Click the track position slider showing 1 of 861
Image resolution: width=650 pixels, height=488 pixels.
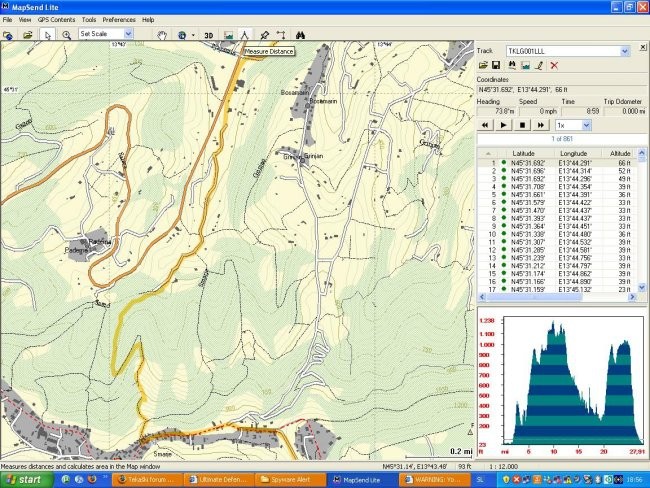(562, 139)
